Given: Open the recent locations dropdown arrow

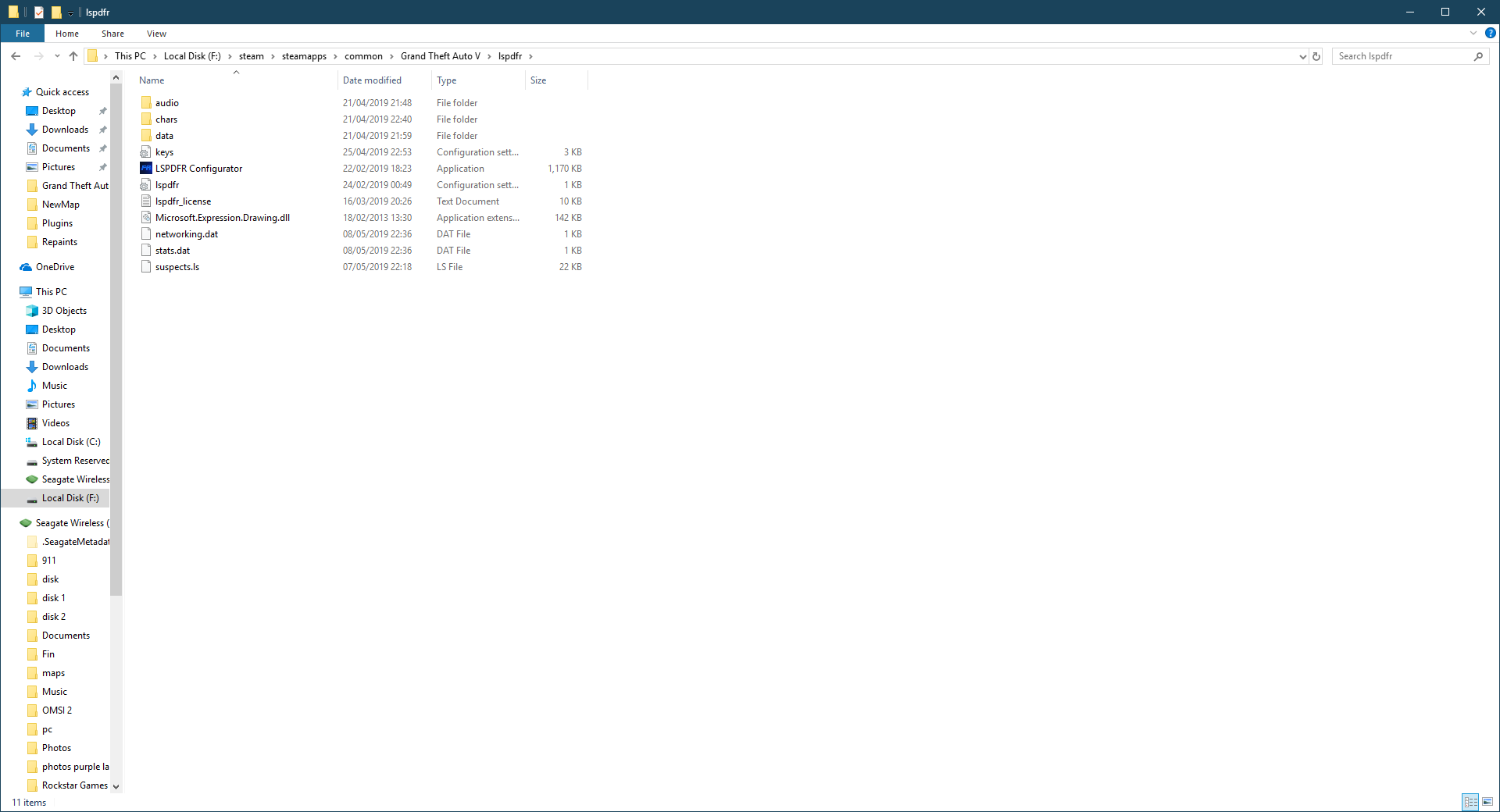Looking at the screenshot, I should [x=57, y=56].
